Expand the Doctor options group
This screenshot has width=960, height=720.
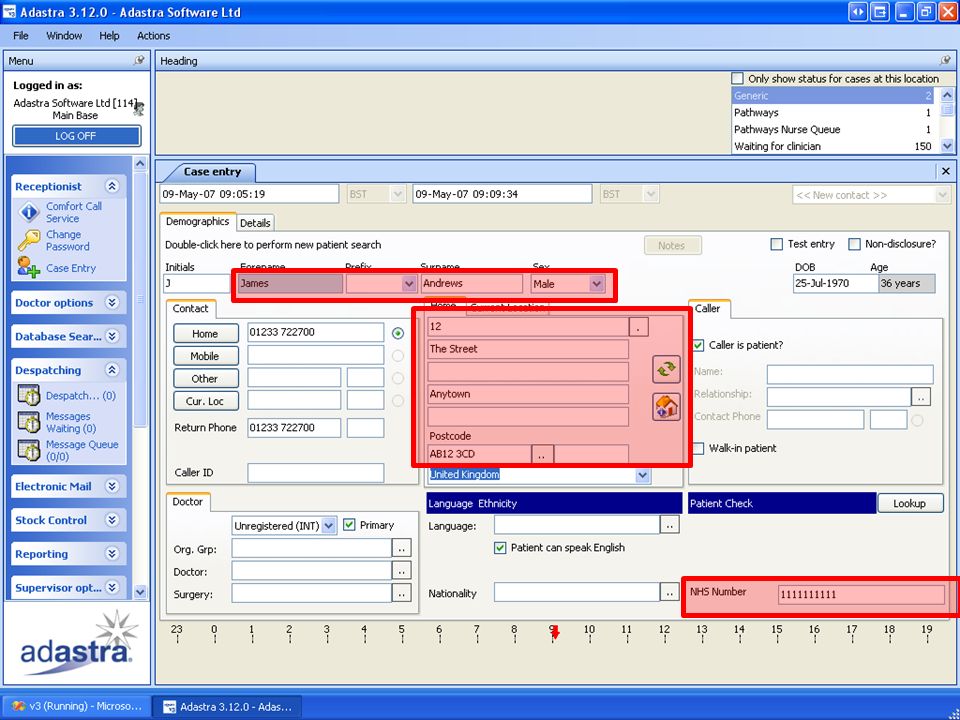click(x=112, y=302)
